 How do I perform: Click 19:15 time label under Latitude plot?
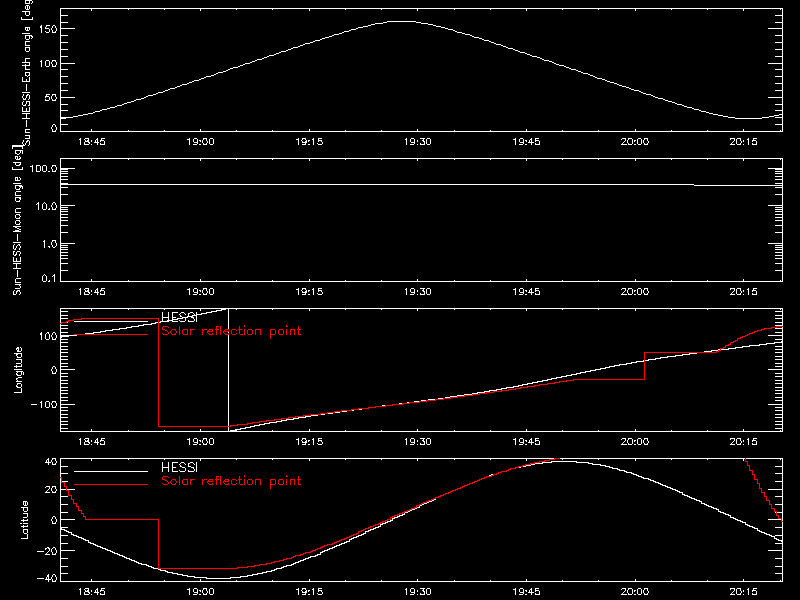pos(309,592)
